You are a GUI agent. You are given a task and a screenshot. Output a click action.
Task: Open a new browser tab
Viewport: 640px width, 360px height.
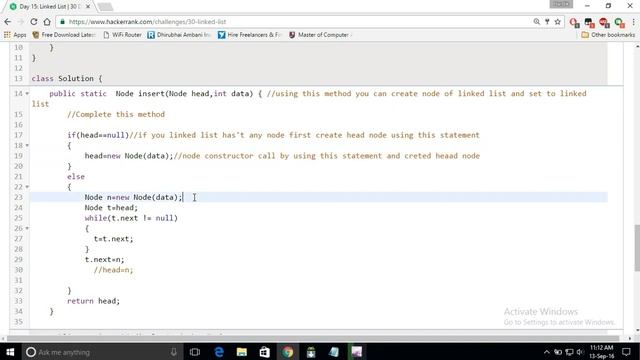(x=105, y=7)
